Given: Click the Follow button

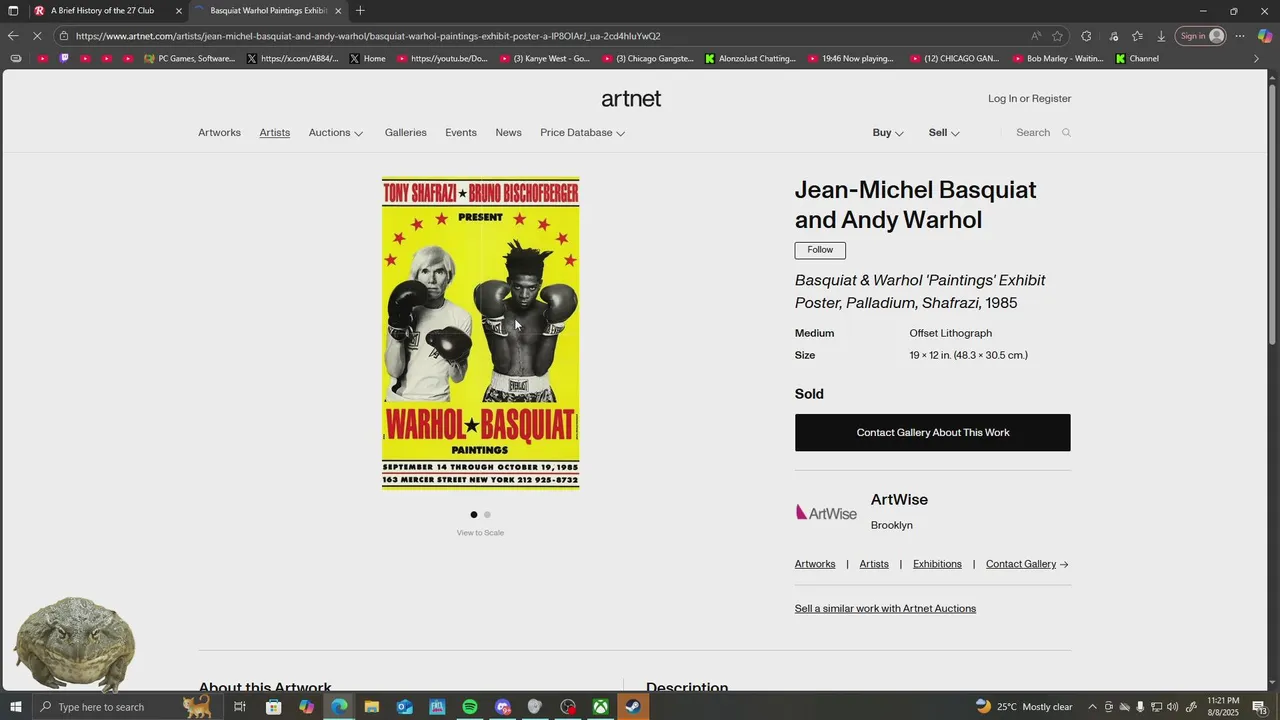Looking at the screenshot, I should click(x=820, y=250).
